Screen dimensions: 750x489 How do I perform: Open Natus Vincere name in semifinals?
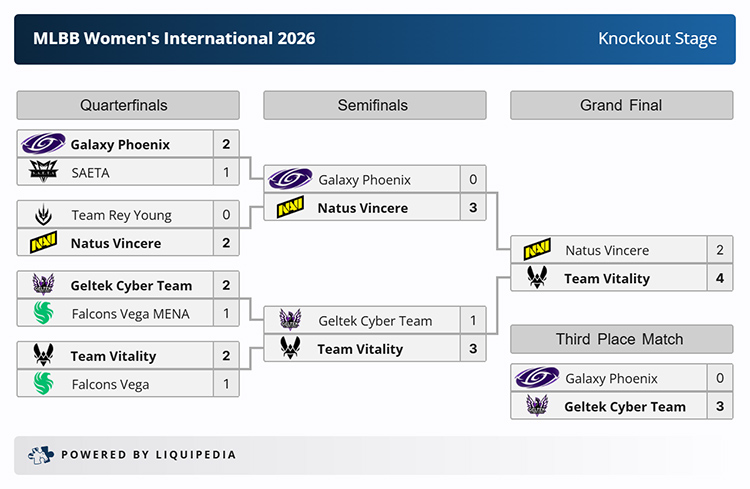pyautogui.click(x=363, y=208)
